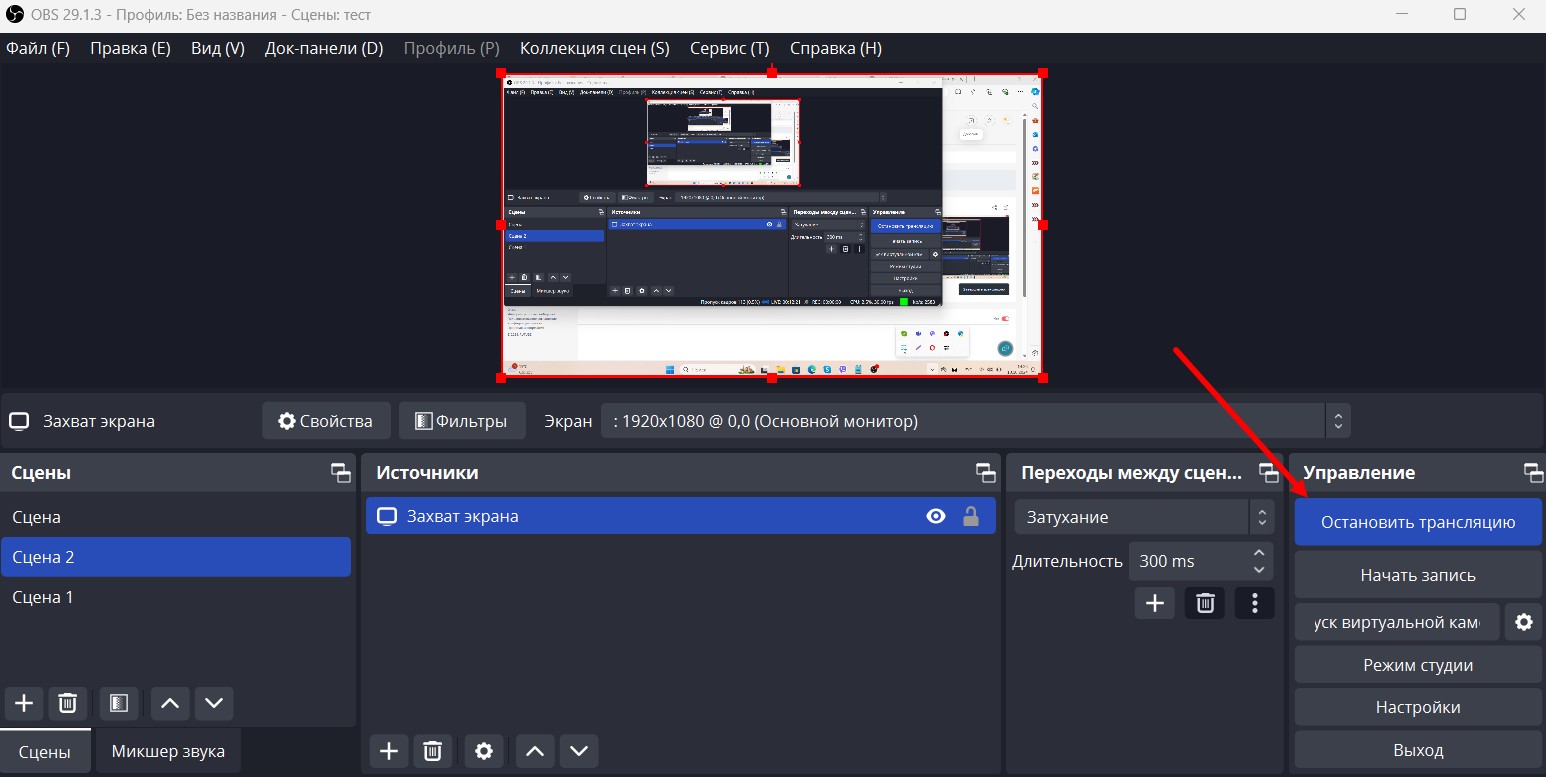Click Начать запись button
The width and height of the screenshot is (1546, 777).
point(1418,575)
